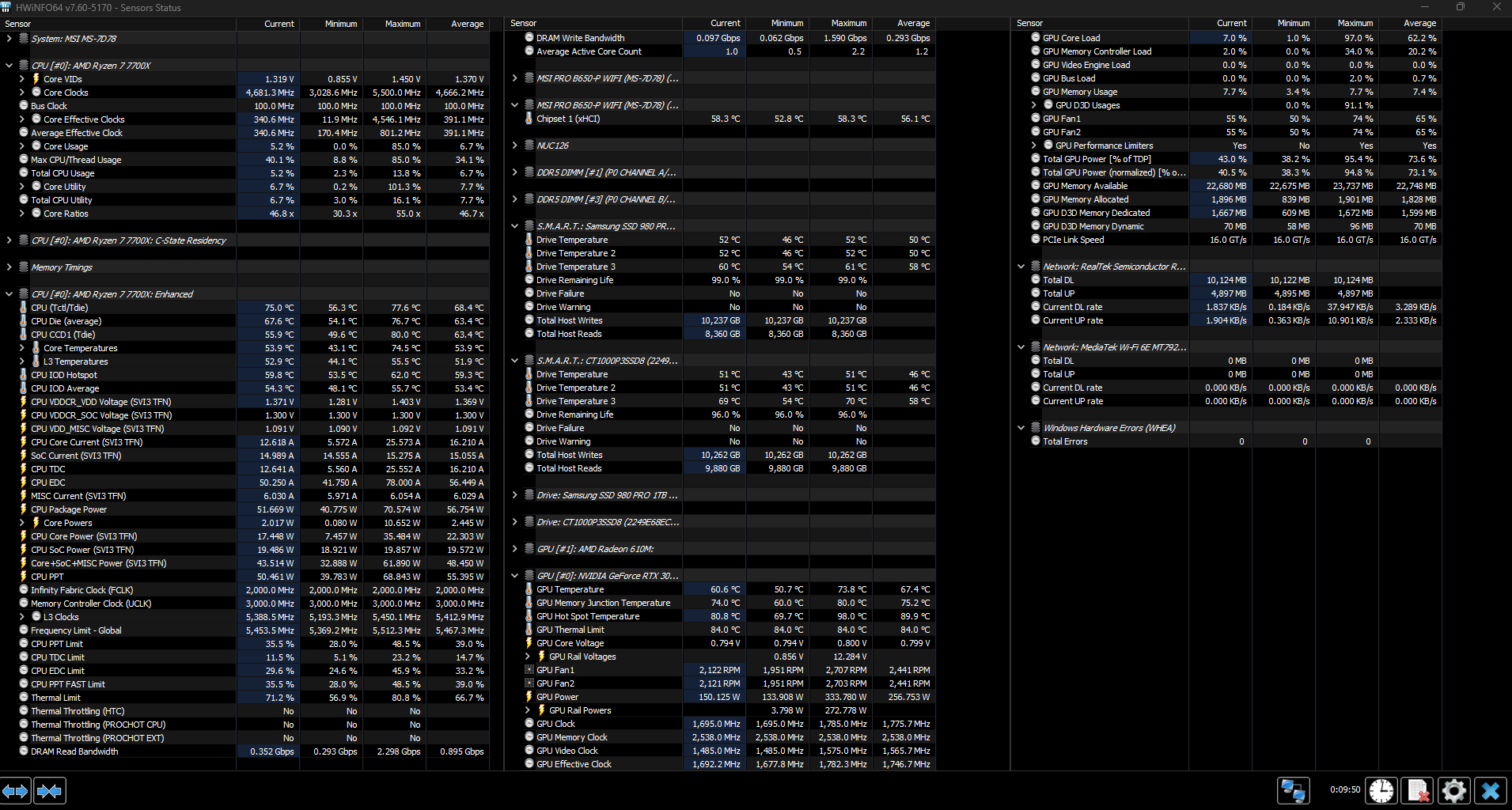This screenshot has width=1512, height=810.
Task: Expand the GPU [#1]: AMD Radeon 610M group
Action: pos(514,549)
